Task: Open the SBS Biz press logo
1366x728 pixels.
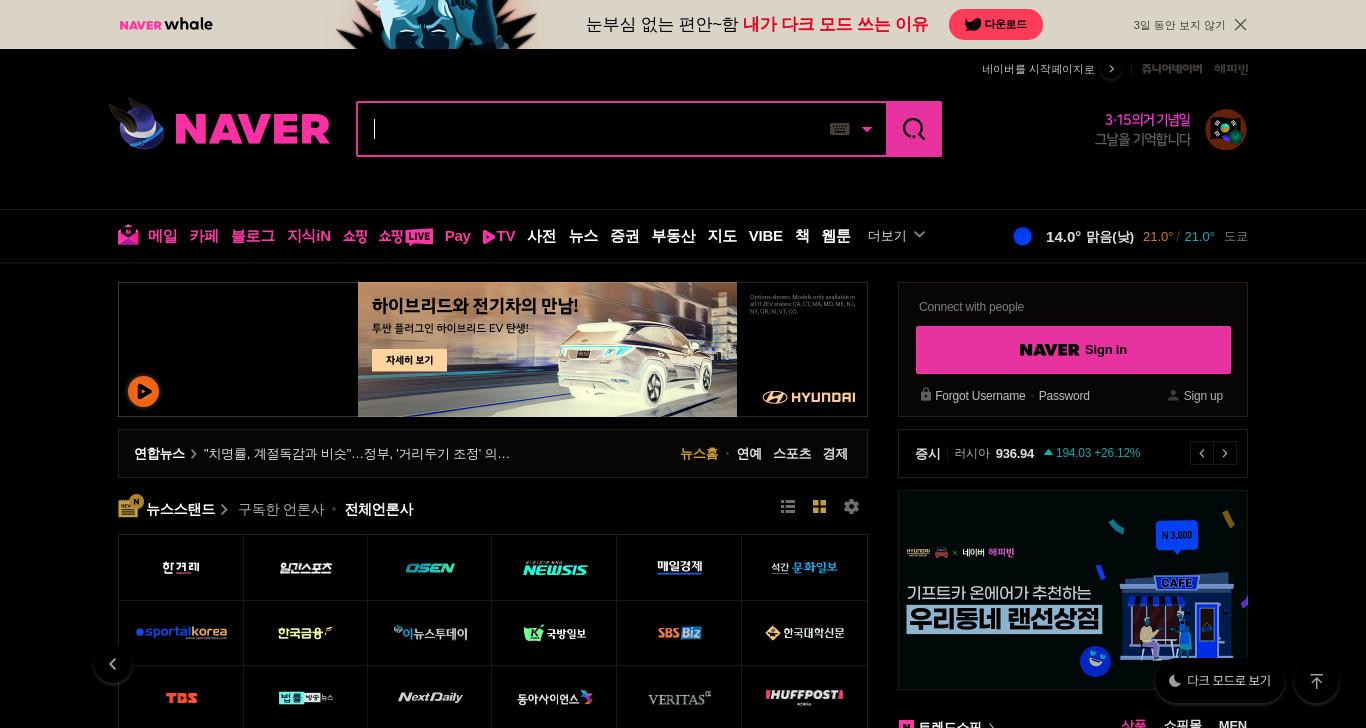Action: [x=679, y=633]
